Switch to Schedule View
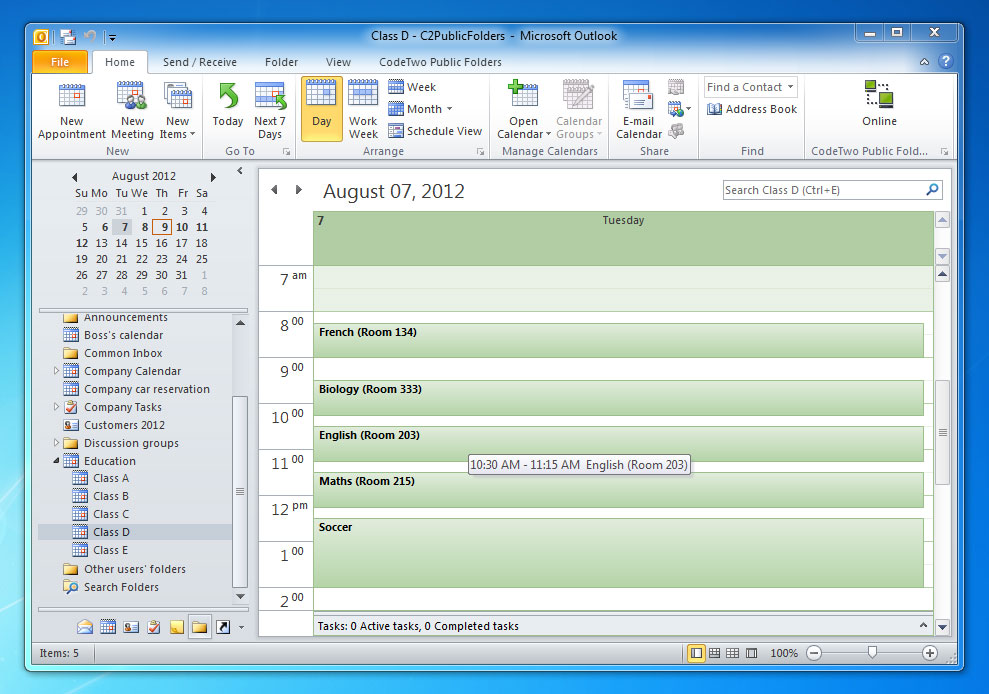 point(435,131)
